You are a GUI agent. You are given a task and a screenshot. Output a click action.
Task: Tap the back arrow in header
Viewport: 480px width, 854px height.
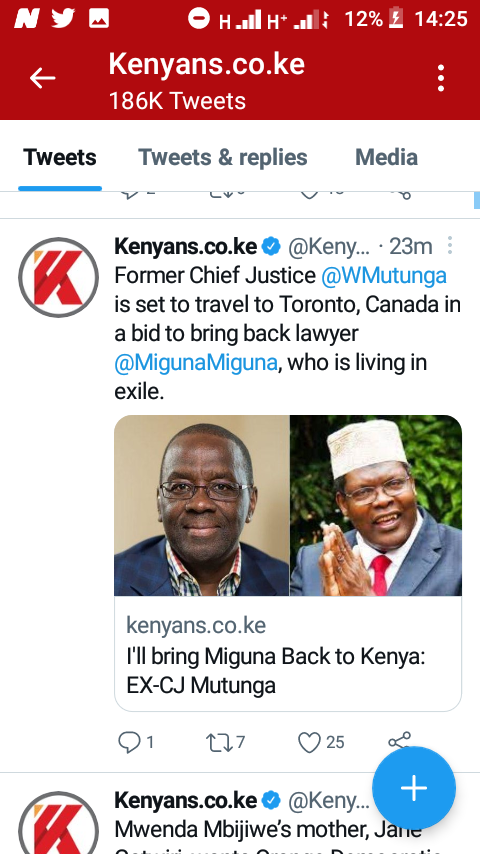(x=42, y=78)
